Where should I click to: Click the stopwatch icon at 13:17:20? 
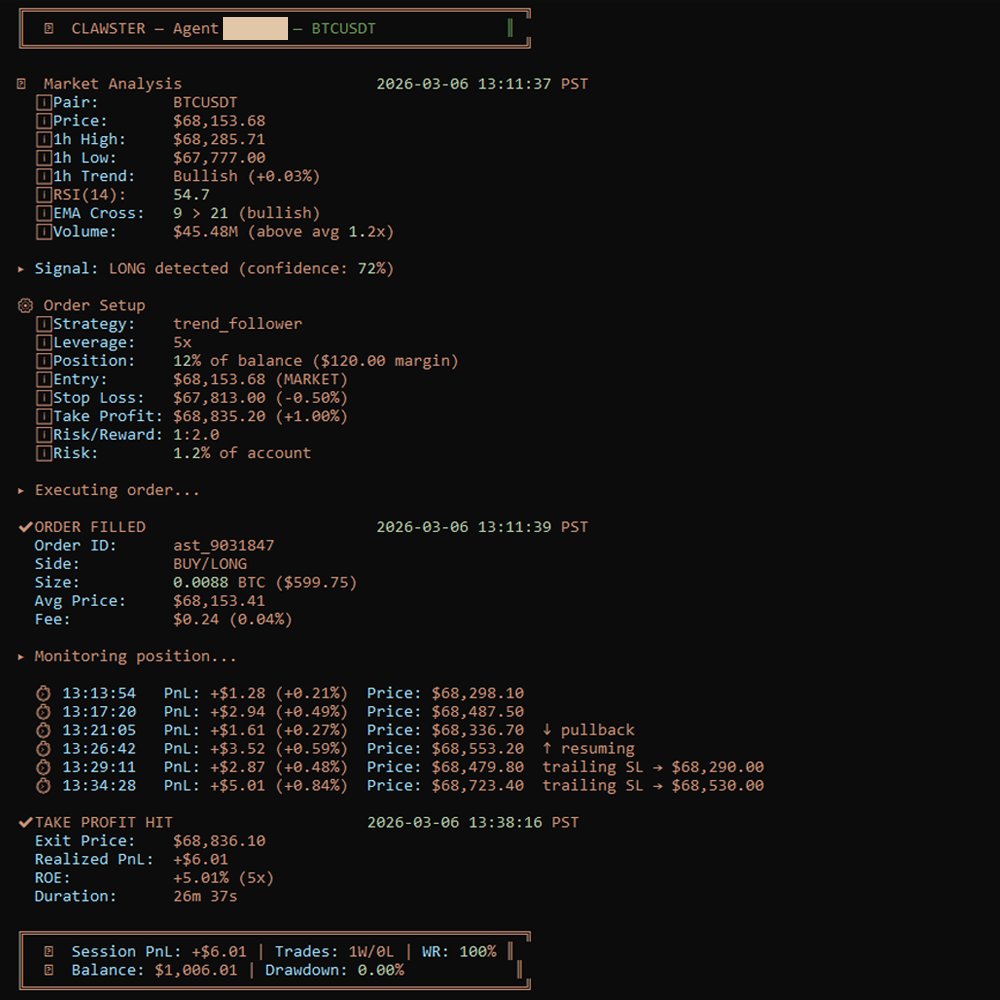pos(43,711)
